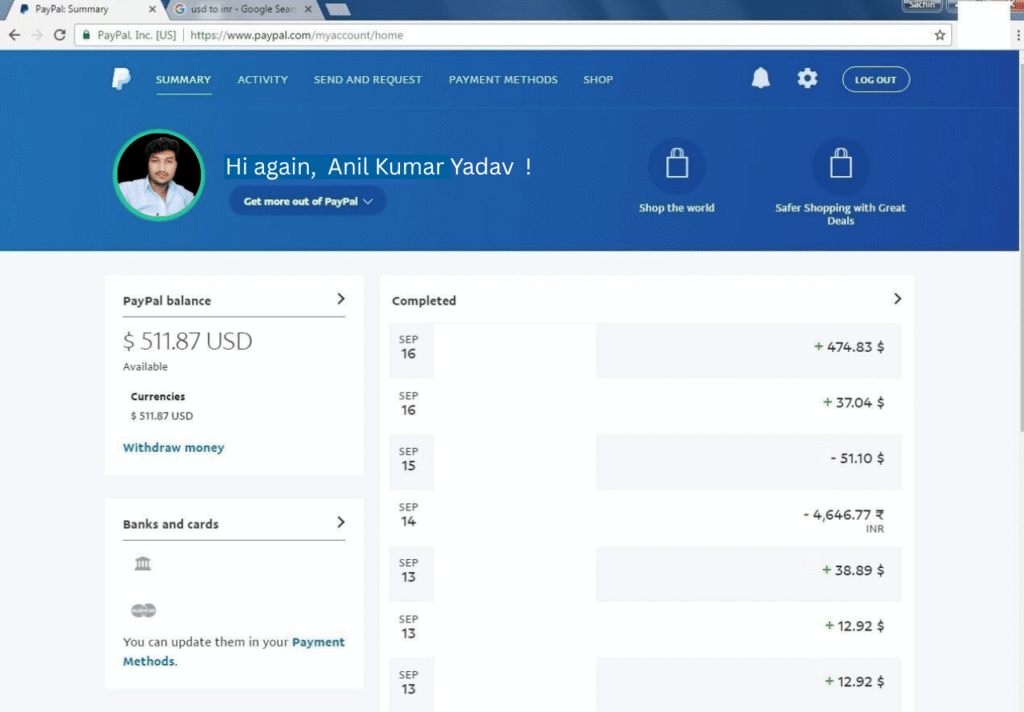Open PayPal balance chevron arrow
Viewport: 1024px width, 712px height.
click(341, 299)
